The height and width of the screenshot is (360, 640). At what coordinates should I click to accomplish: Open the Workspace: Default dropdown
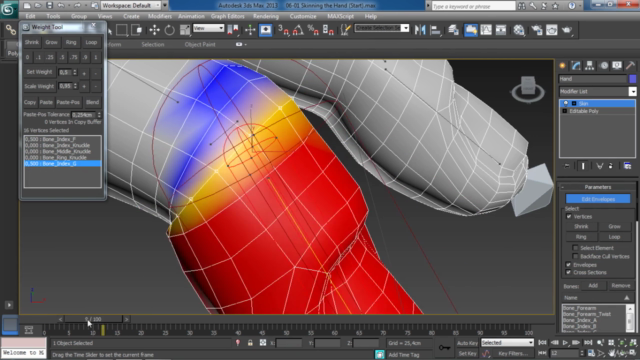(131, 6)
